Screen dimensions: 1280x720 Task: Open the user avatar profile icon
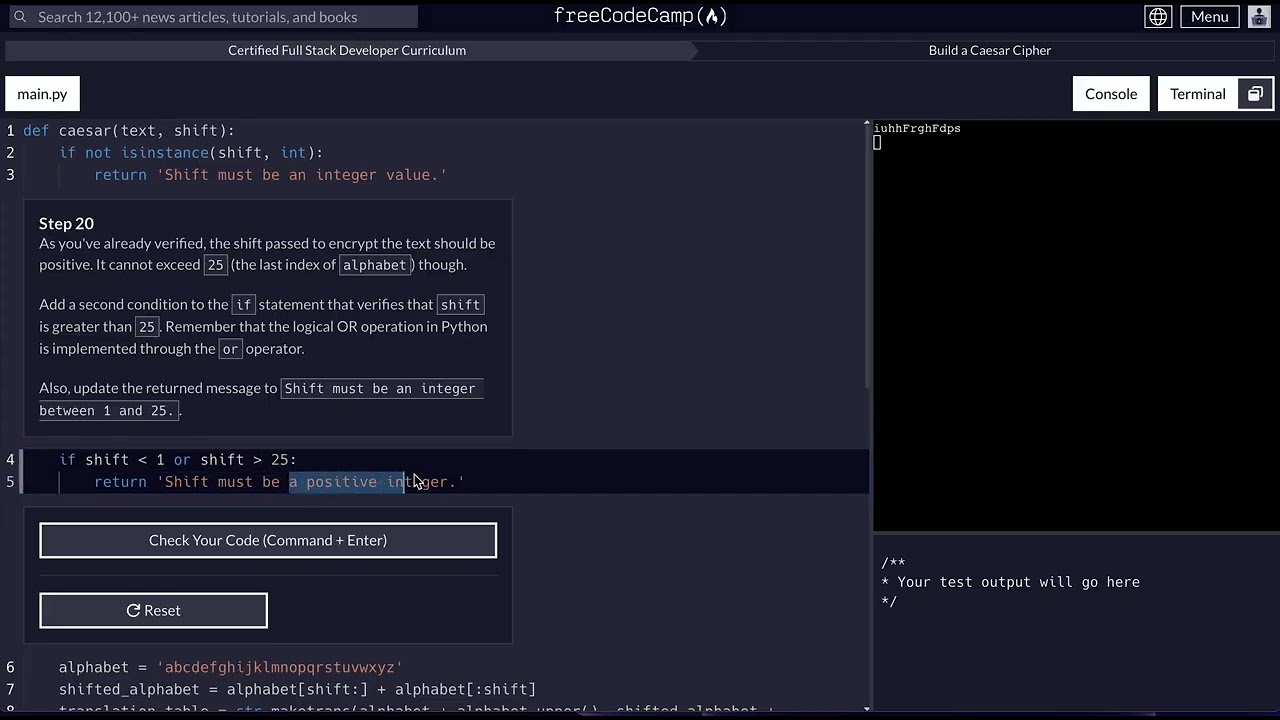(1259, 17)
